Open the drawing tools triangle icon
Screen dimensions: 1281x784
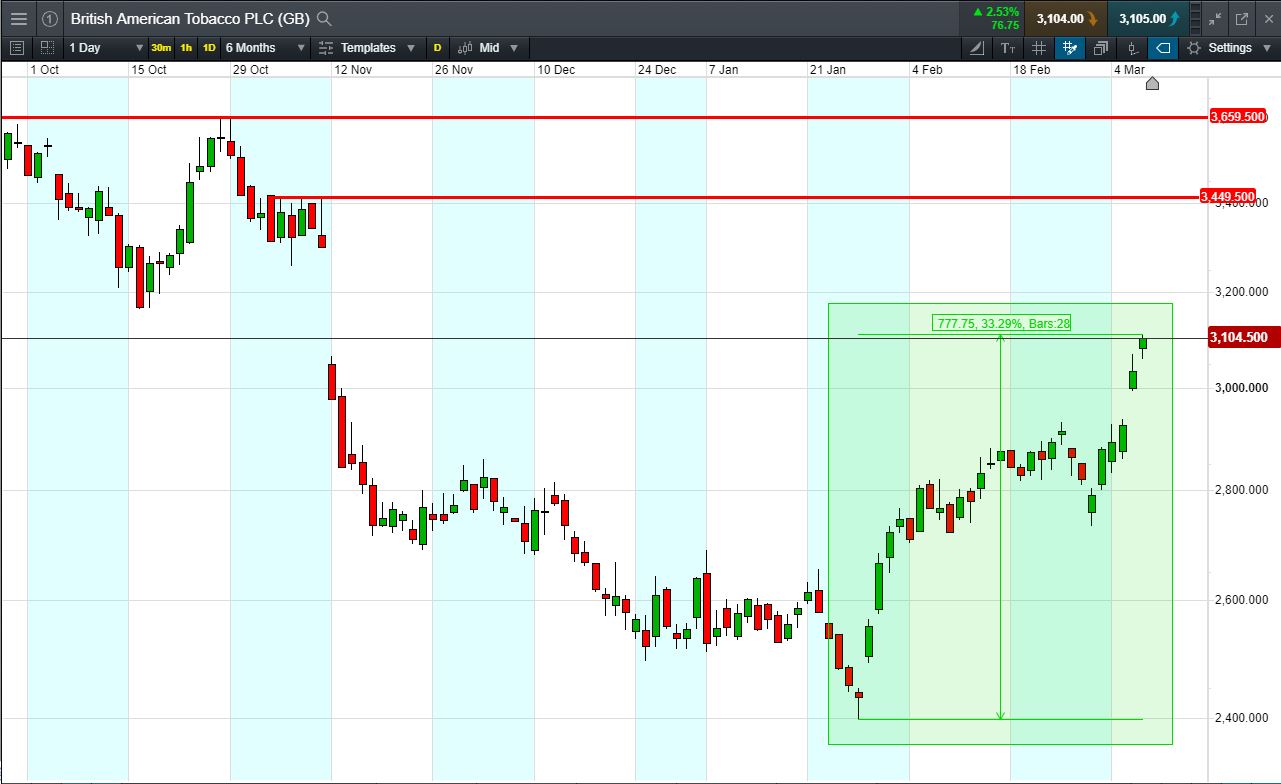click(977, 48)
